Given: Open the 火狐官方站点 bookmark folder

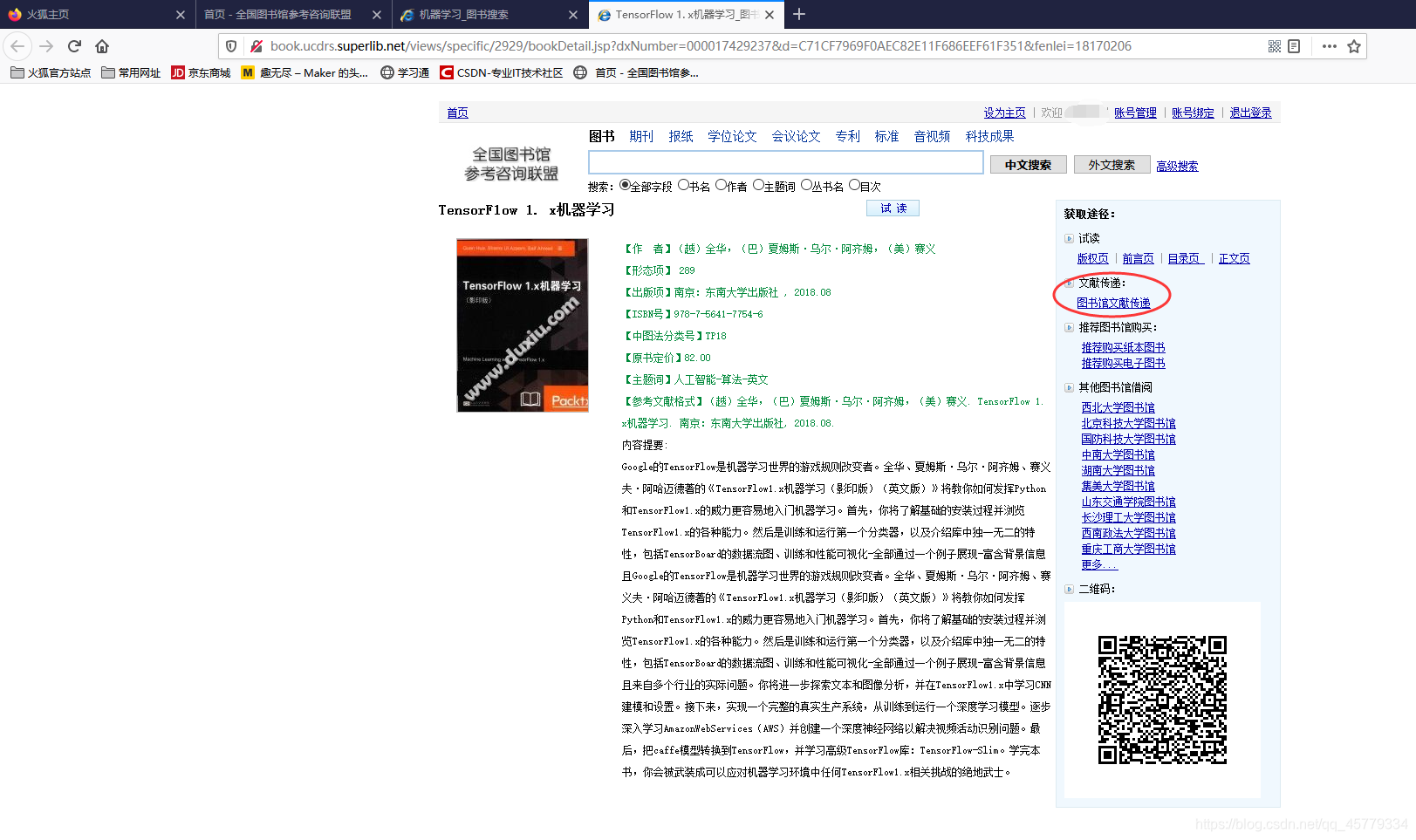Looking at the screenshot, I should click(x=51, y=73).
